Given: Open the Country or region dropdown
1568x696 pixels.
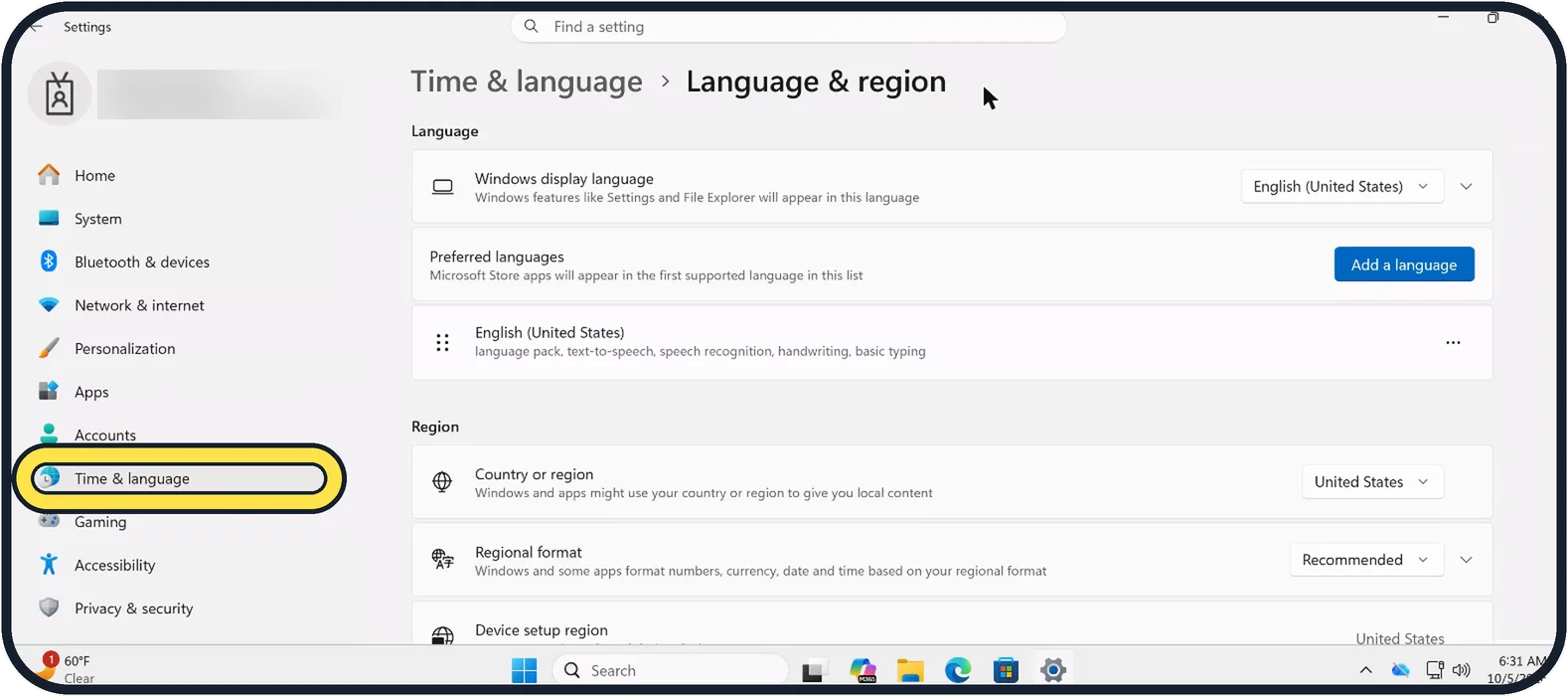Looking at the screenshot, I should point(1372,481).
